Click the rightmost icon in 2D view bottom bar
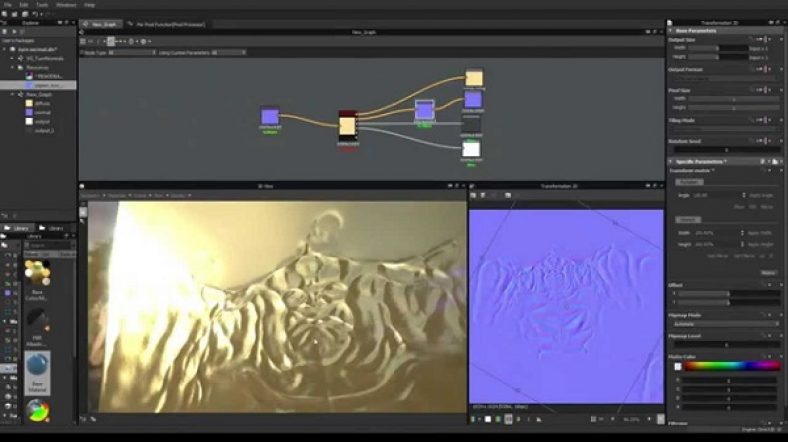The width and height of the screenshot is (788, 442). click(660, 419)
